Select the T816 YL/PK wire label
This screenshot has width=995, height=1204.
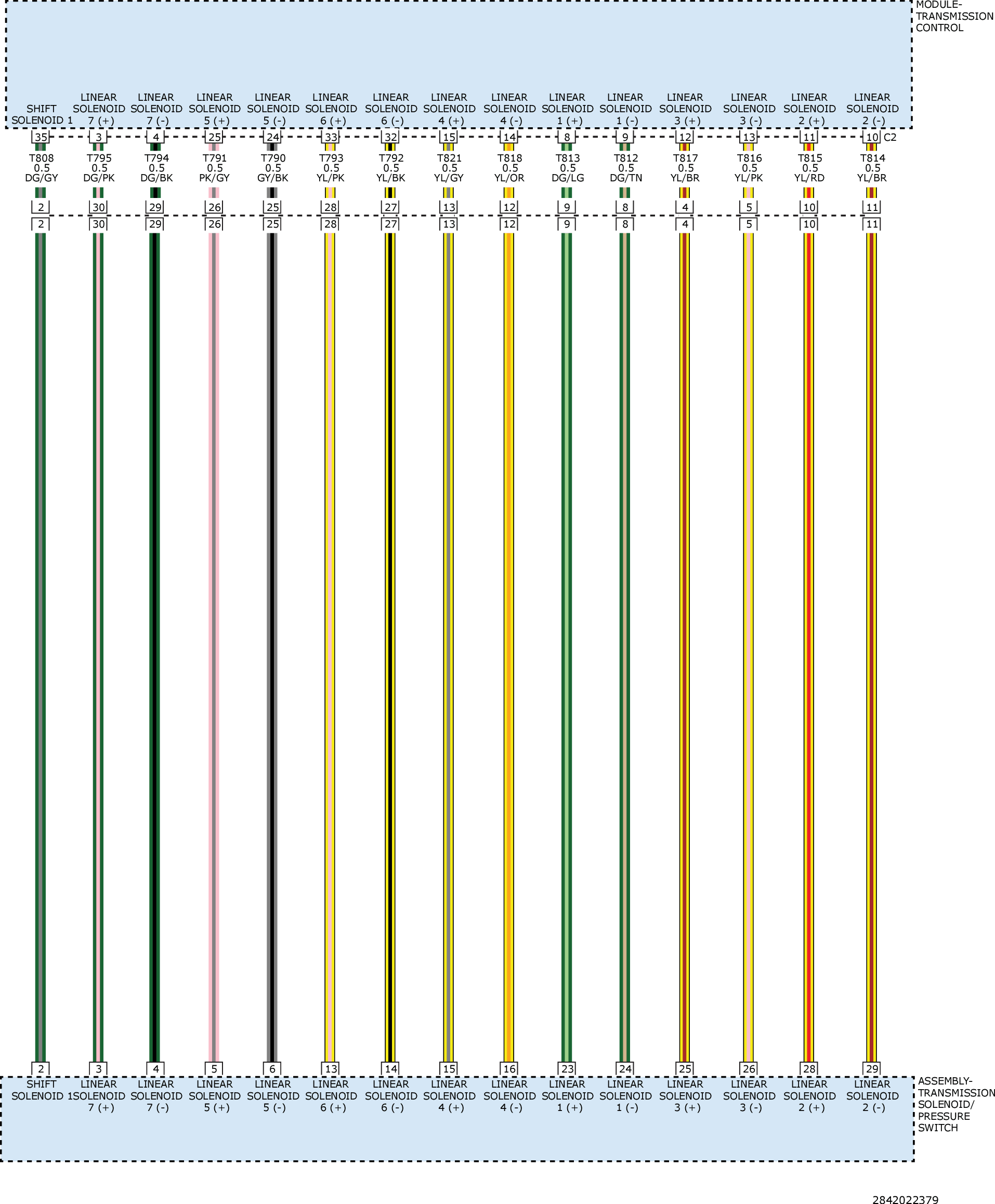749,168
